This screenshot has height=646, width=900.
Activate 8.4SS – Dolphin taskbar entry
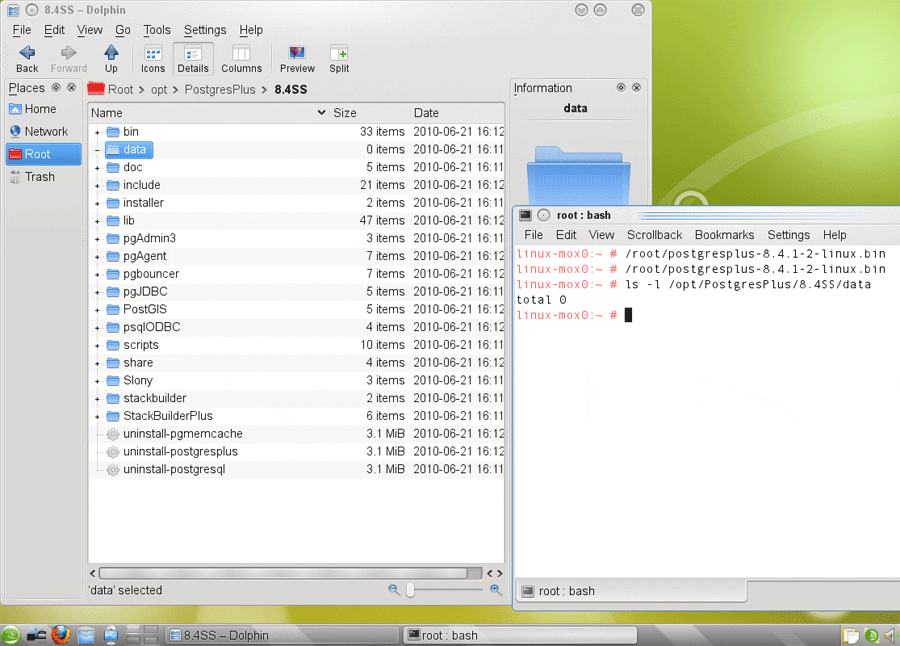pyautogui.click(x=282, y=635)
